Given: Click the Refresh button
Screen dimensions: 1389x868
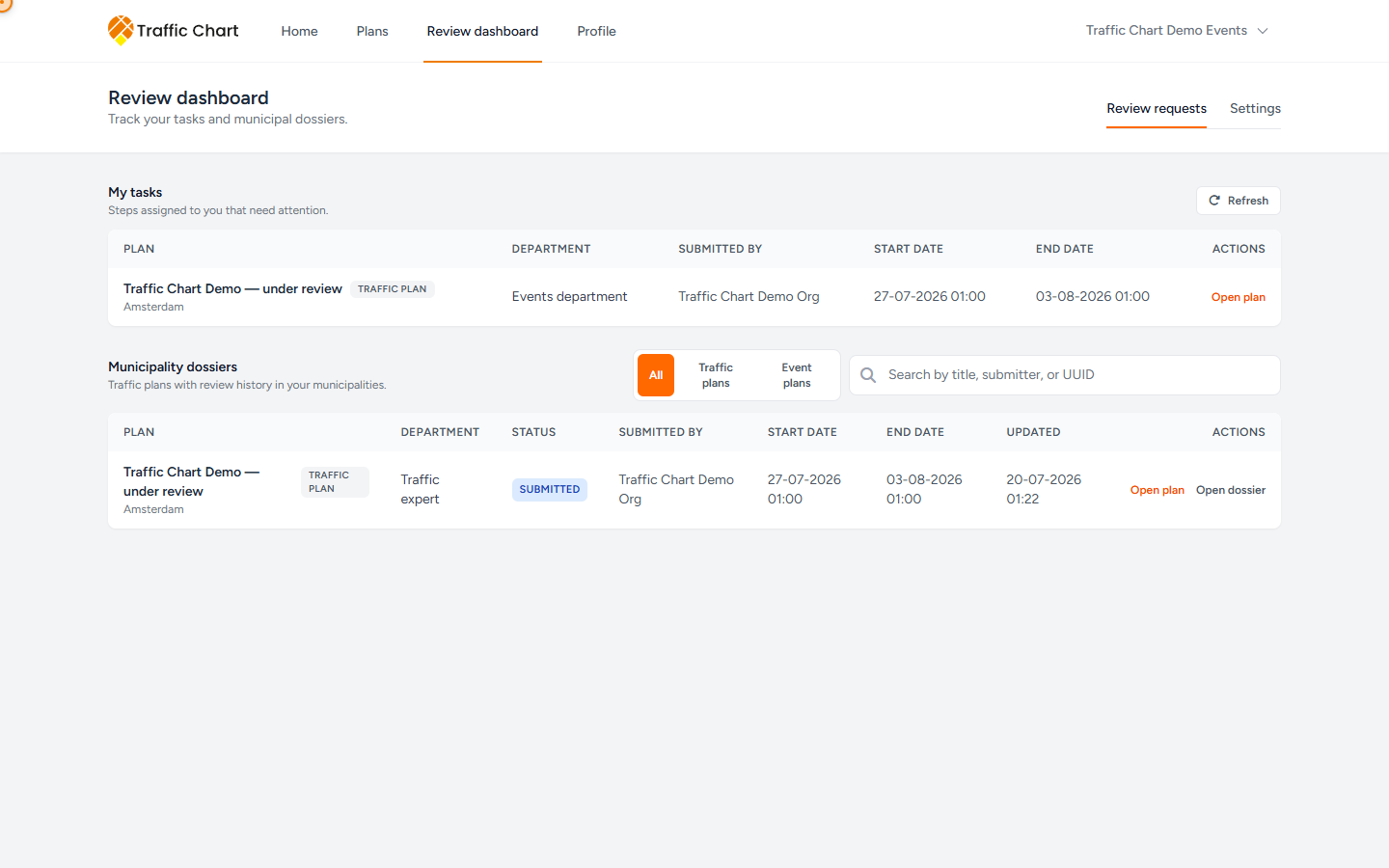Looking at the screenshot, I should [x=1239, y=201].
